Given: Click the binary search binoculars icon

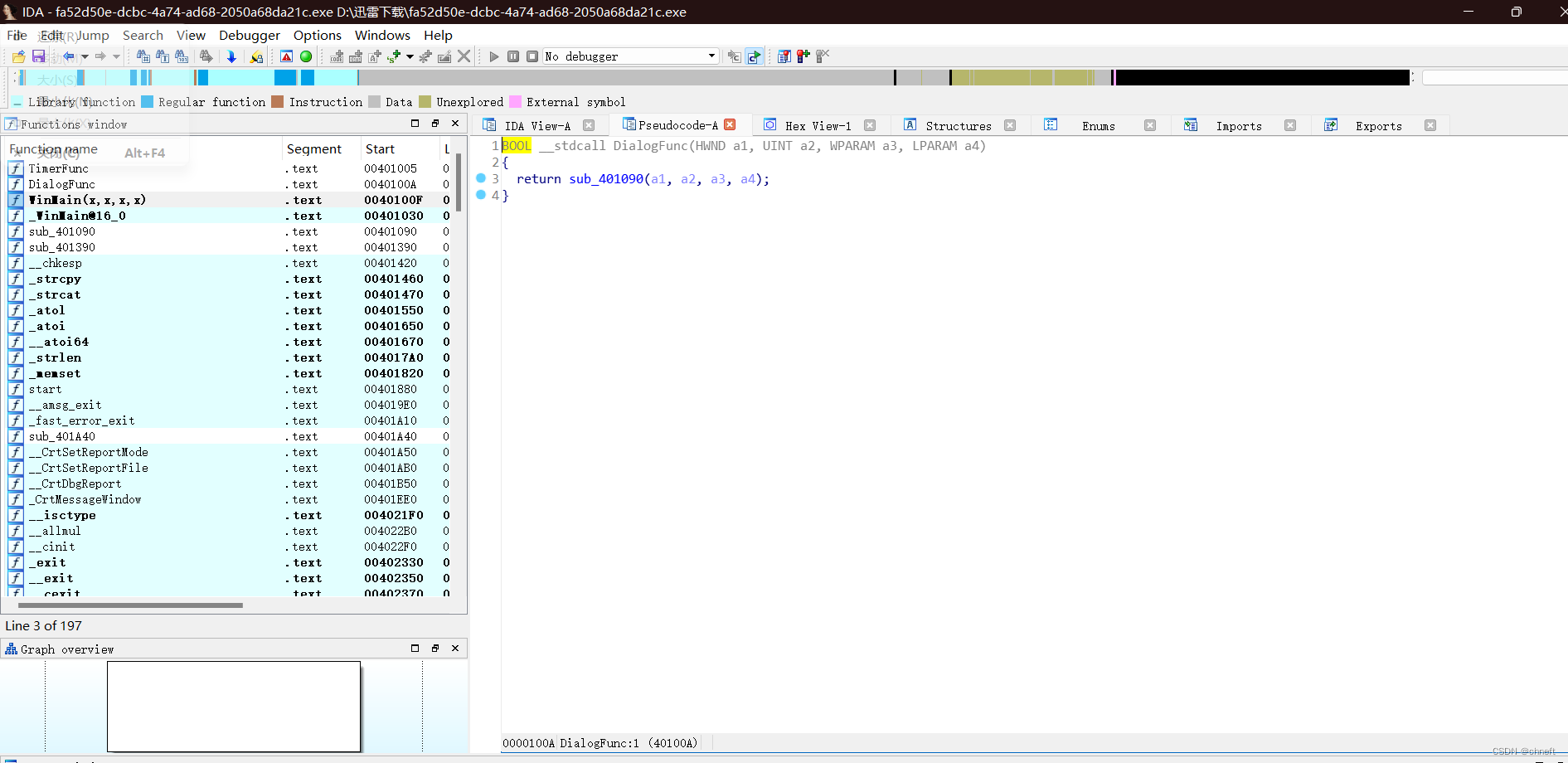Looking at the screenshot, I should coord(182,56).
